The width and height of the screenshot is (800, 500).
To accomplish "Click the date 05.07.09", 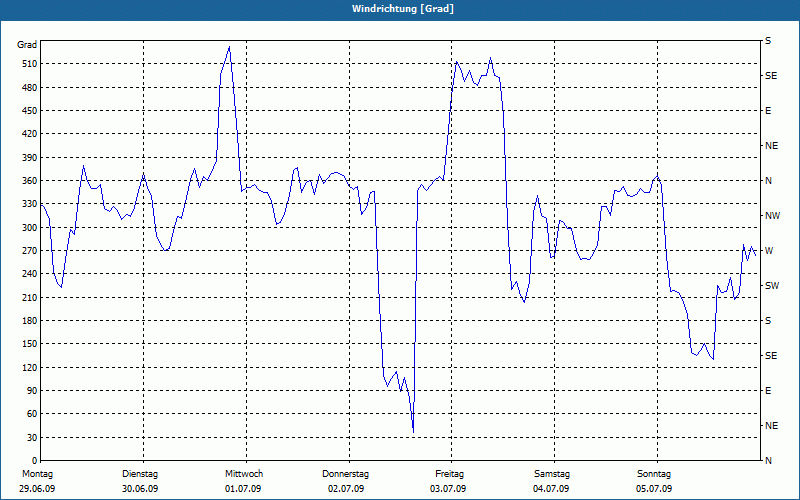I will pyautogui.click(x=654, y=489).
